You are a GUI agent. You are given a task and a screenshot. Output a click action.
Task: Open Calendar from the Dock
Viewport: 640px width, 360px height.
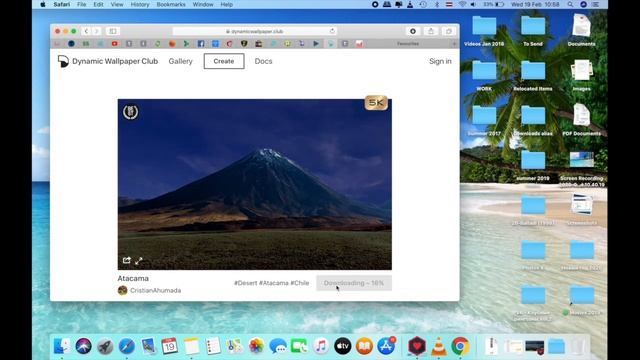coord(169,346)
